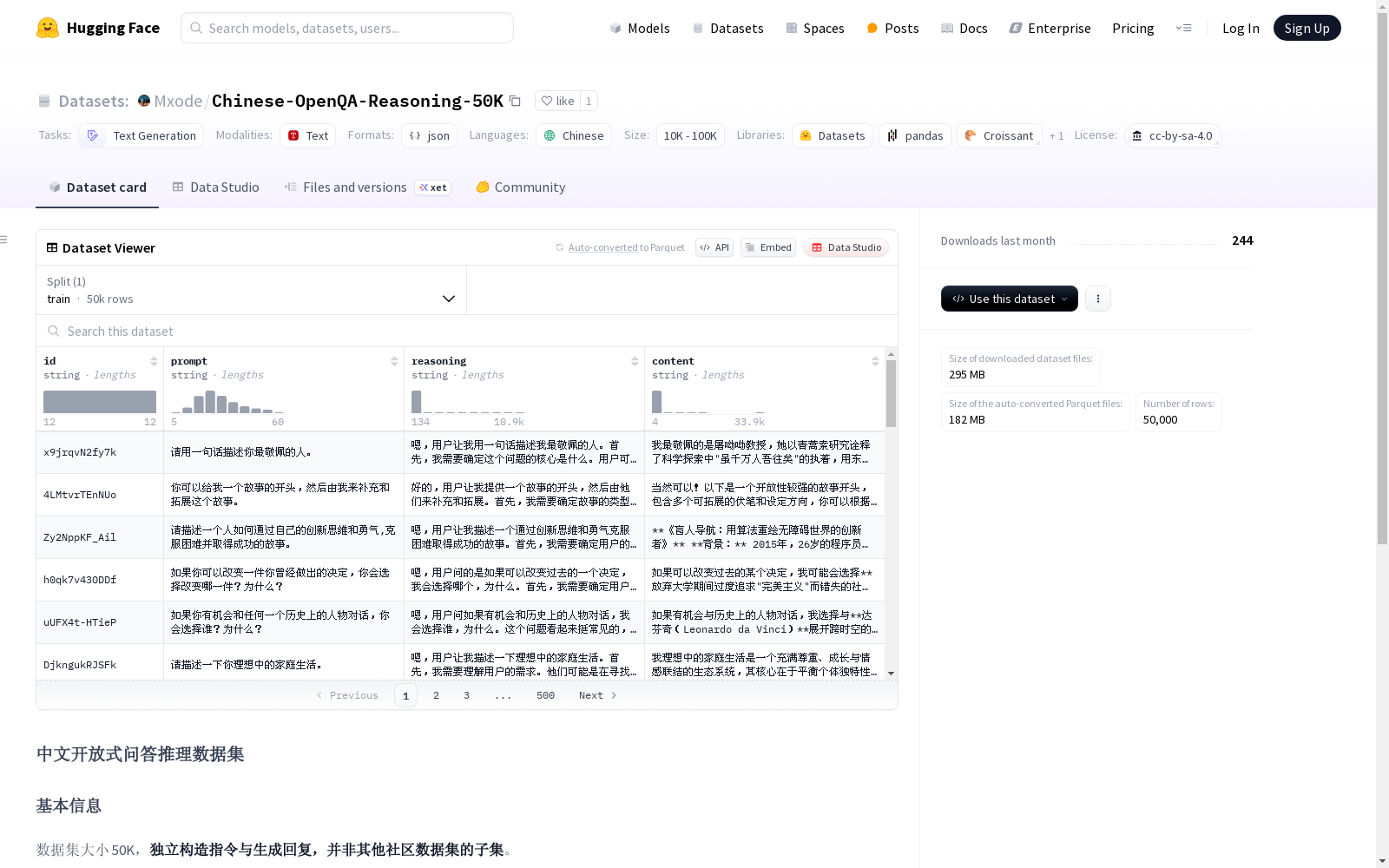Open Posts from top navigation
1389x868 pixels.
892,28
